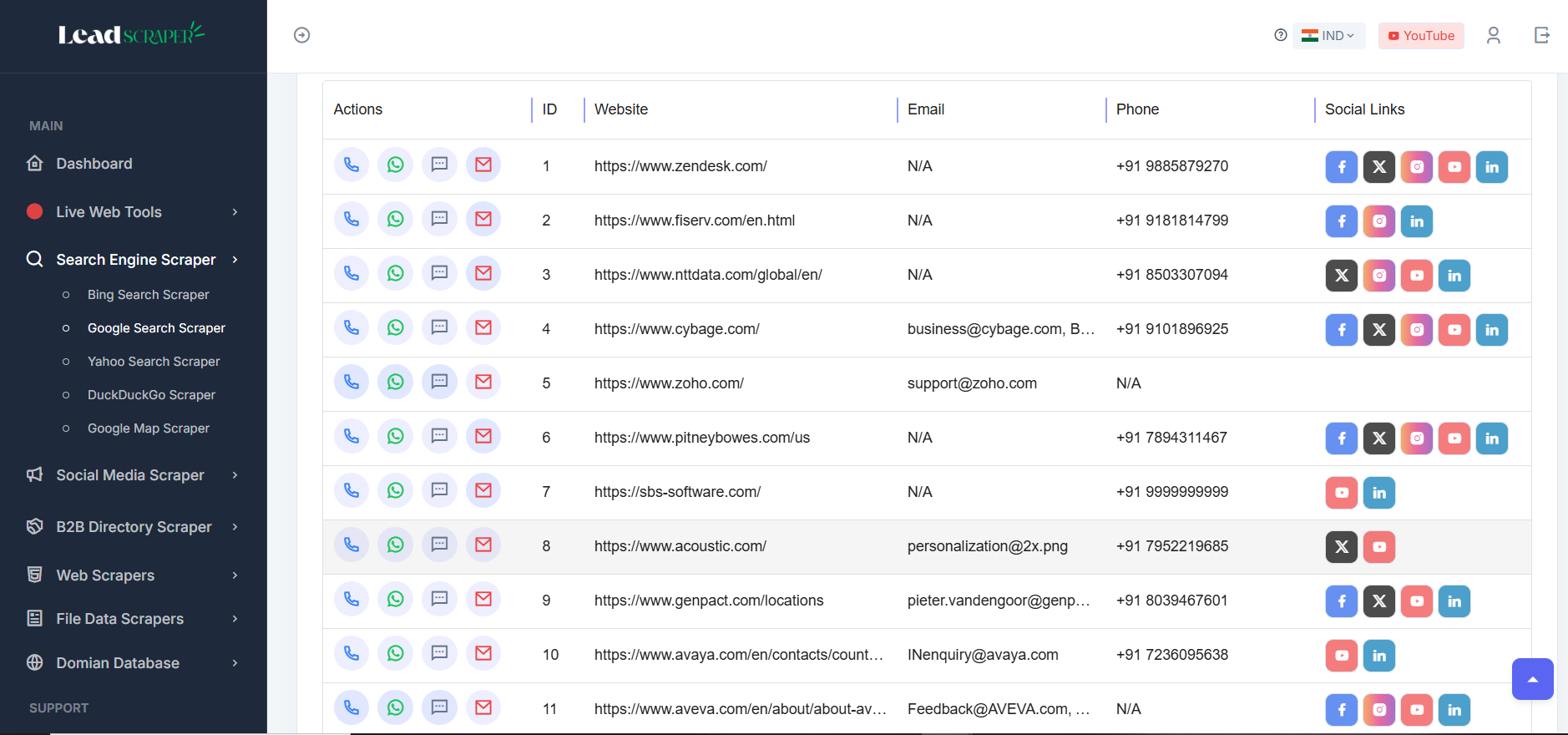The width and height of the screenshot is (1568, 735).
Task: Click https://www.zendesk.com/ website cell
Action: [x=680, y=166]
